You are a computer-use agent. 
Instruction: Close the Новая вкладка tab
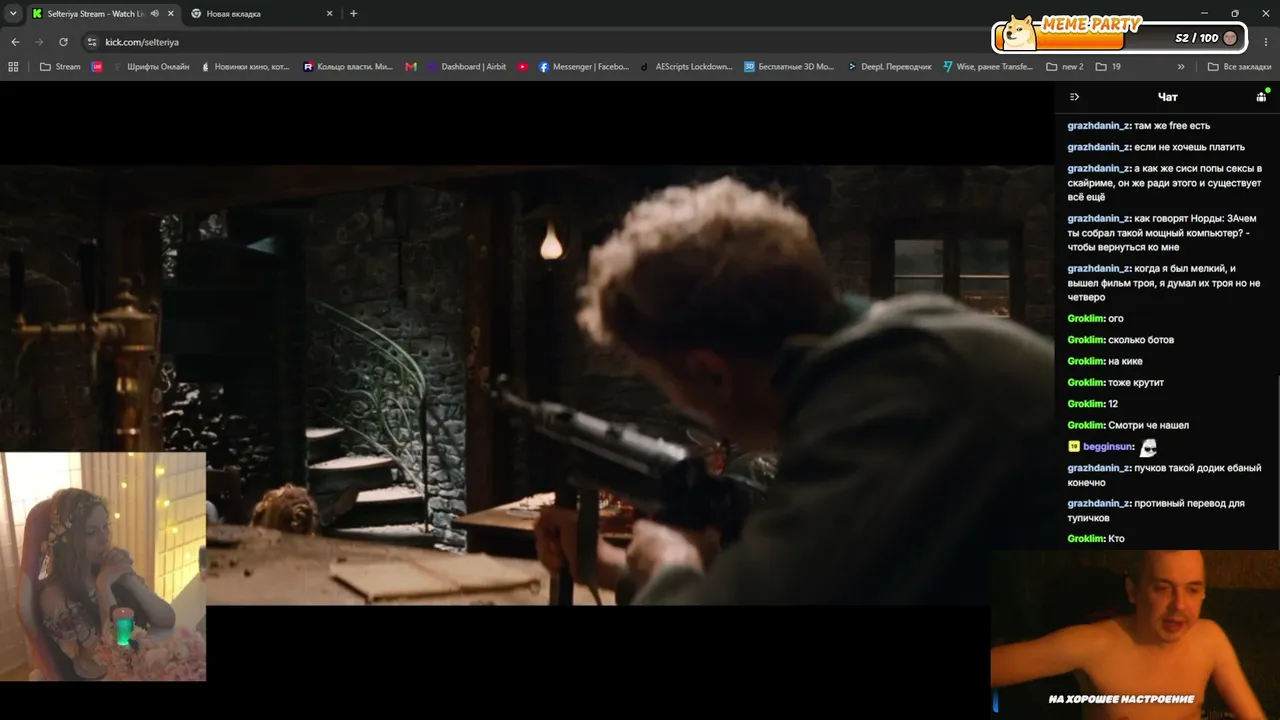click(330, 14)
